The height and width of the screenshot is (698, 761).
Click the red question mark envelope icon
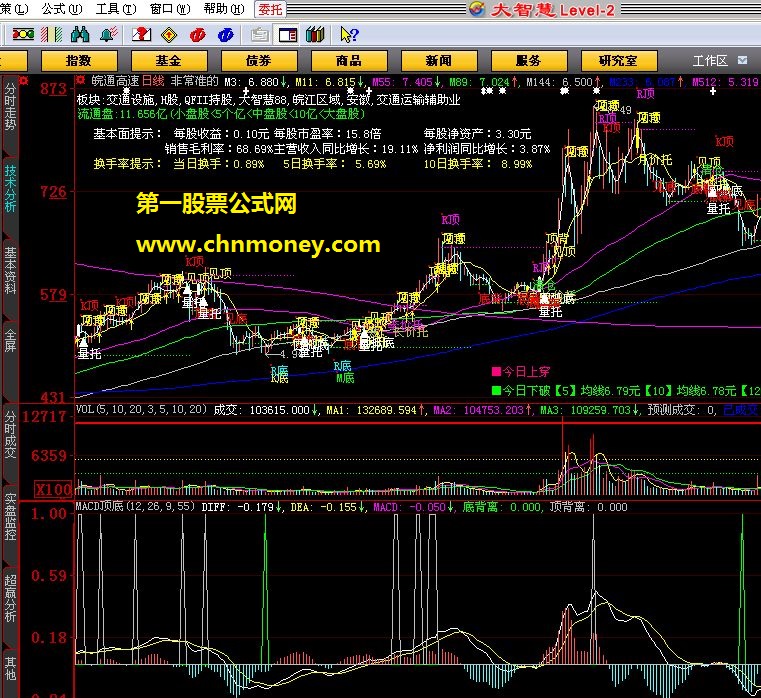tap(141, 34)
